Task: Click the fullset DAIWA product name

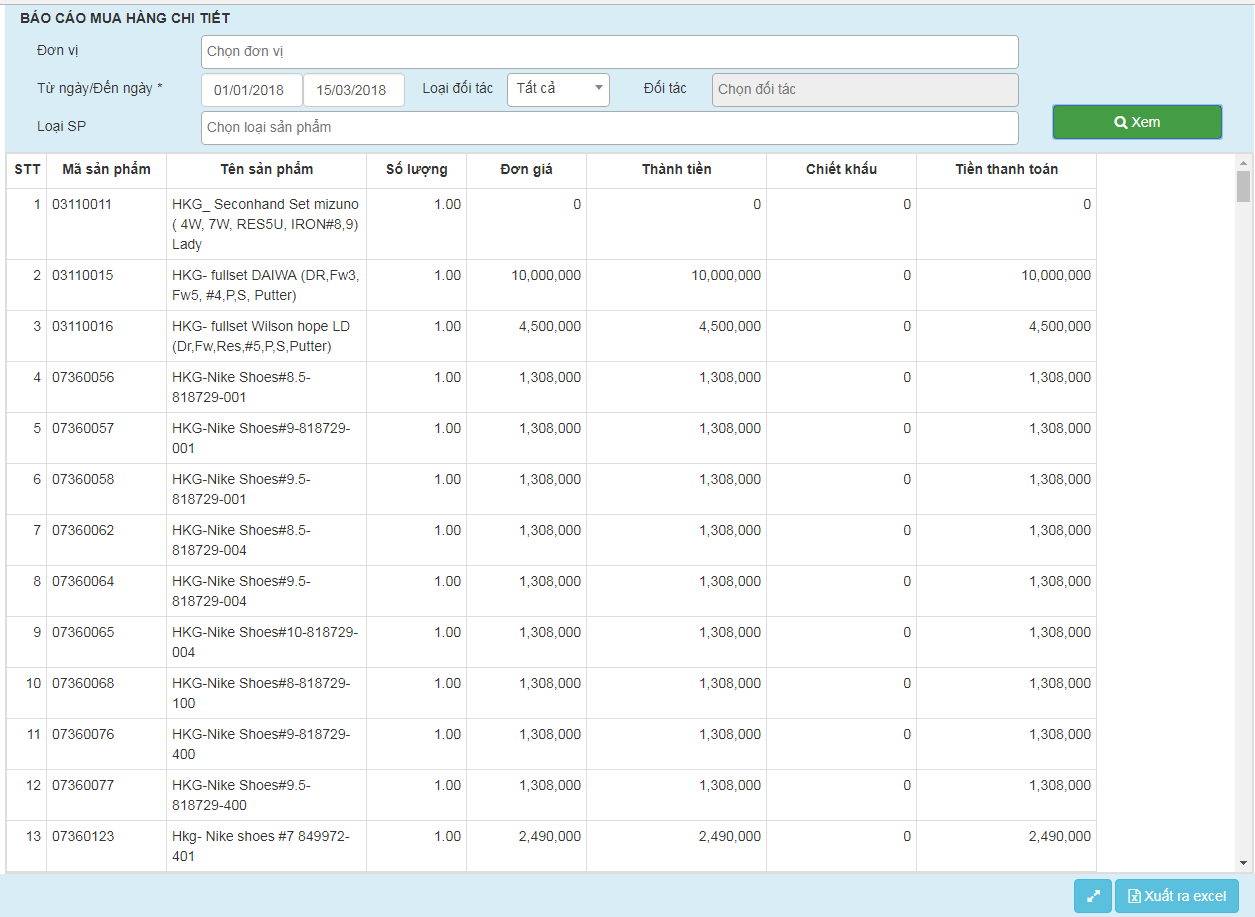Action: pyautogui.click(x=265, y=285)
